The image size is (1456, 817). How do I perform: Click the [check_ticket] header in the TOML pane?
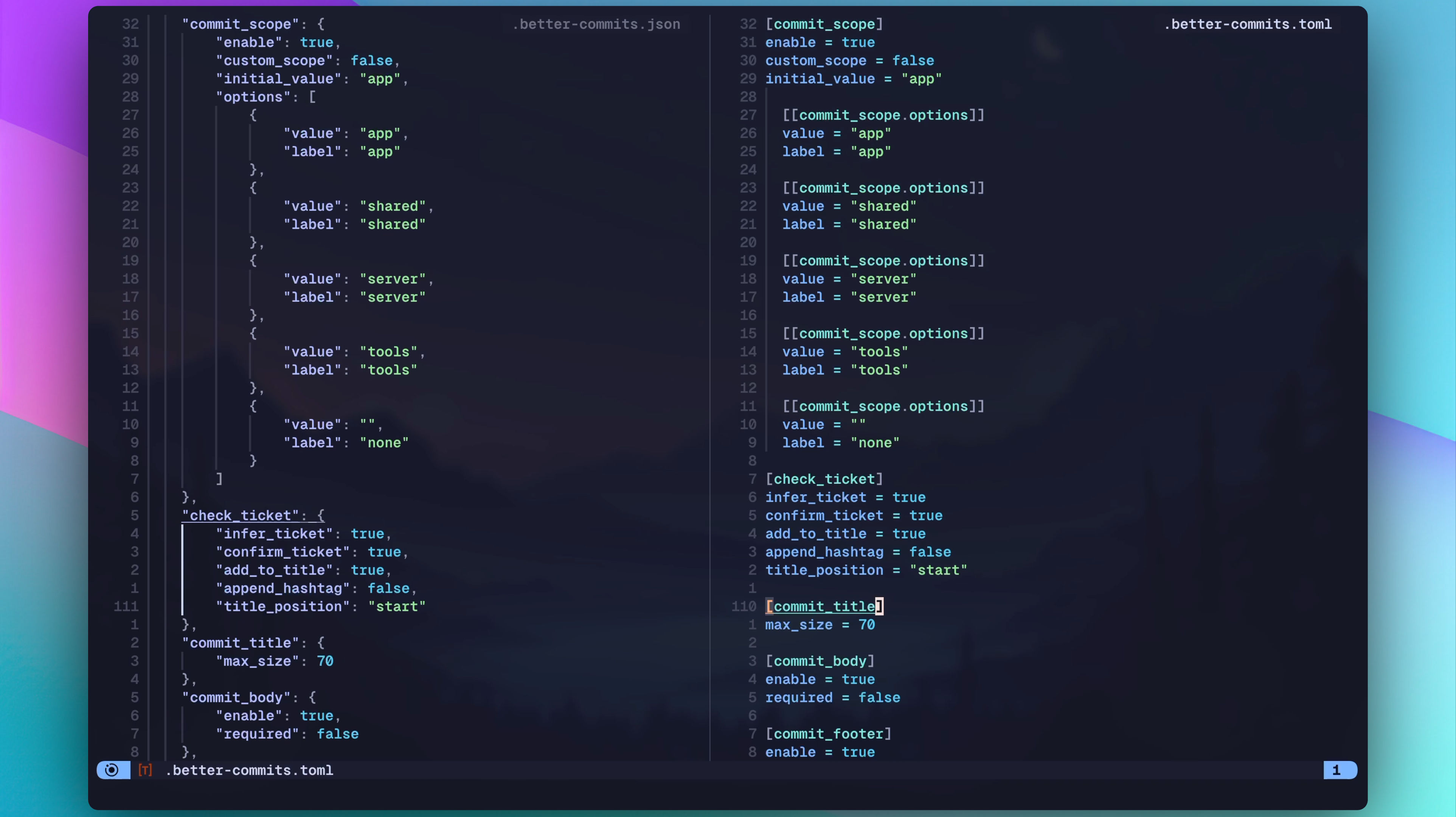click(824, 480)
